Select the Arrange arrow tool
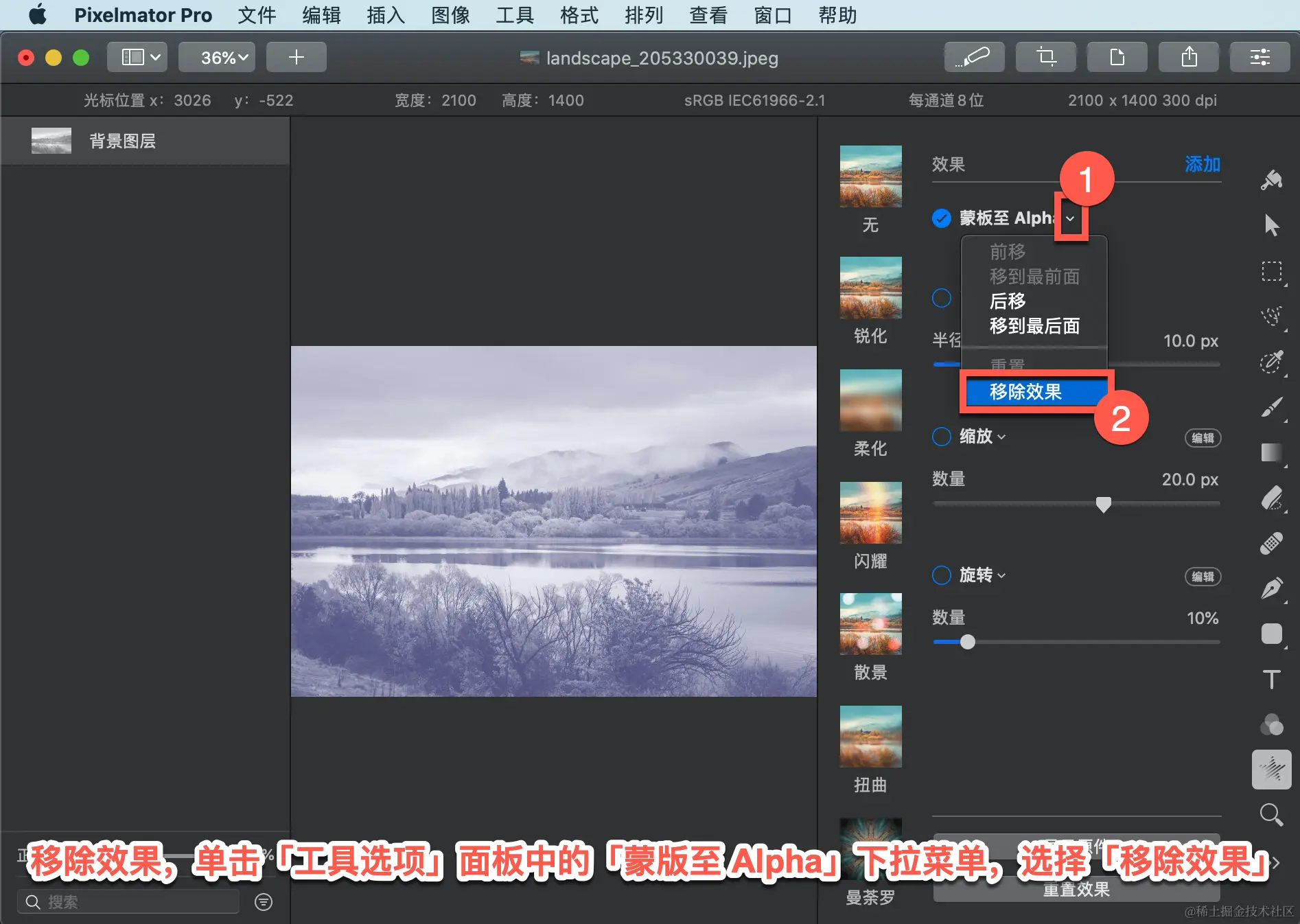1300x924 pixels. coord(1272,225)
